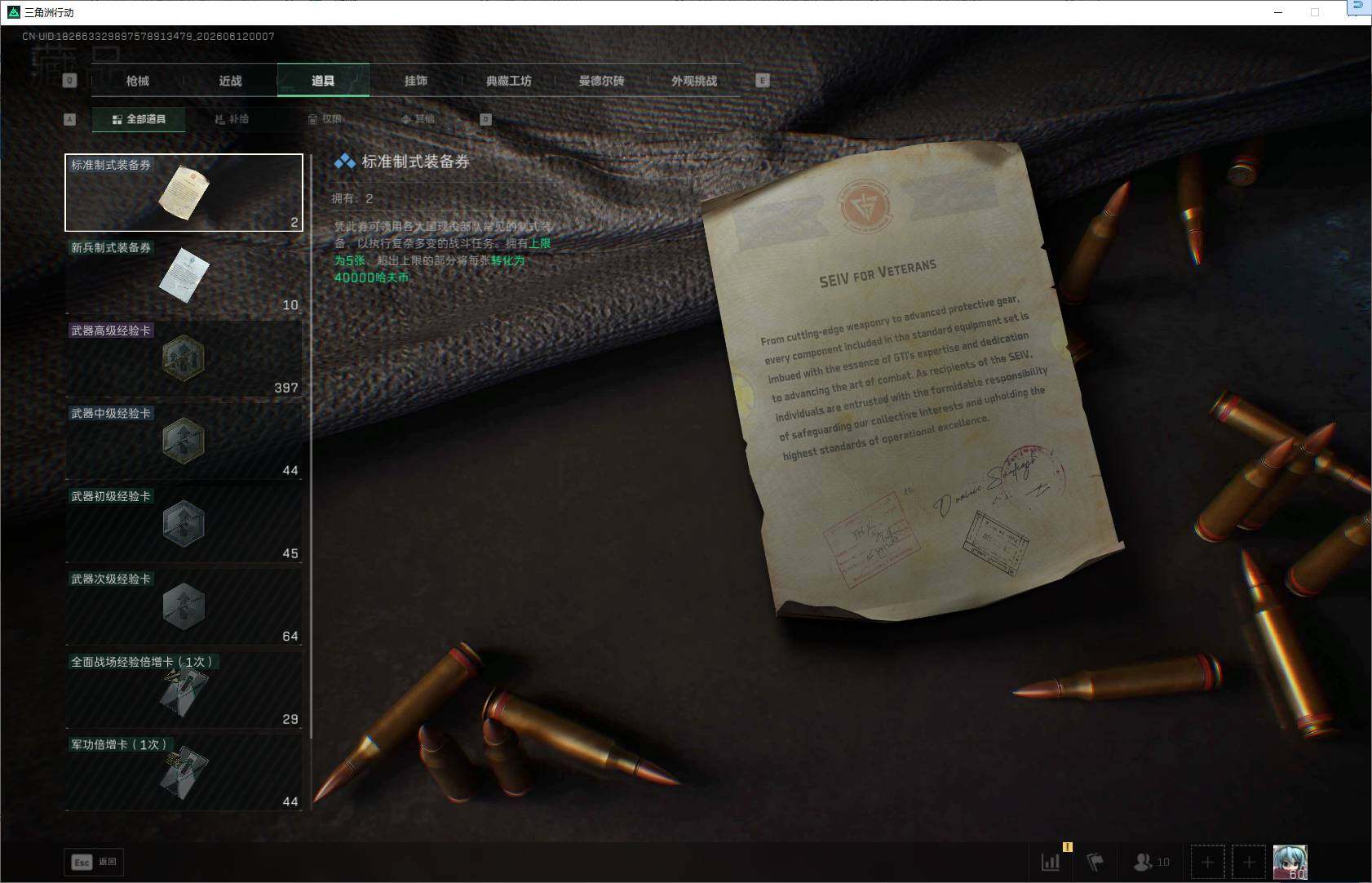Filter items by 权限 category
Viewport: 1372px width, 883px height.
[325, 119]
